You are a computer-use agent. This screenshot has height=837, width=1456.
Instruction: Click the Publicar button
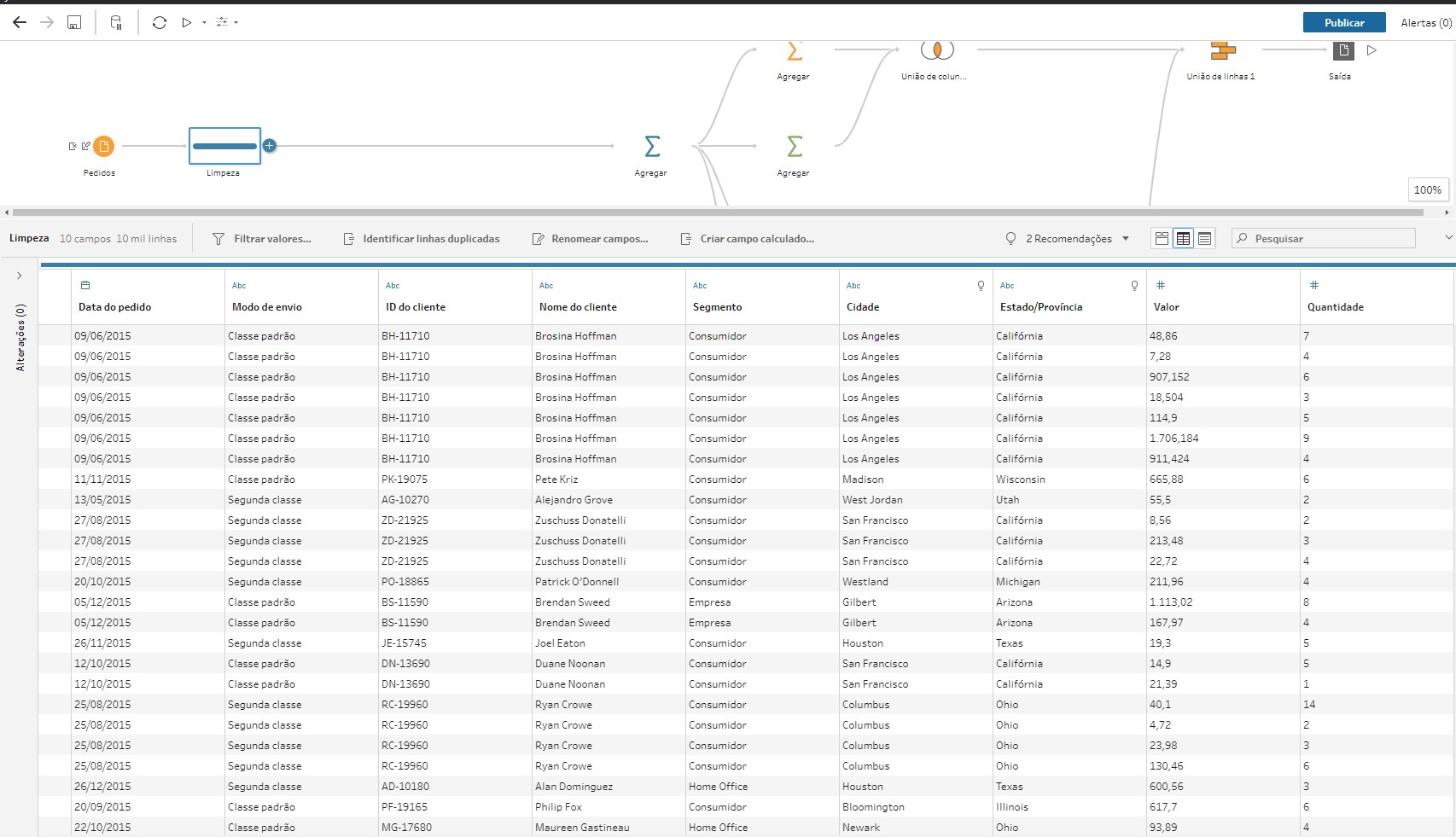[1343, 23]
